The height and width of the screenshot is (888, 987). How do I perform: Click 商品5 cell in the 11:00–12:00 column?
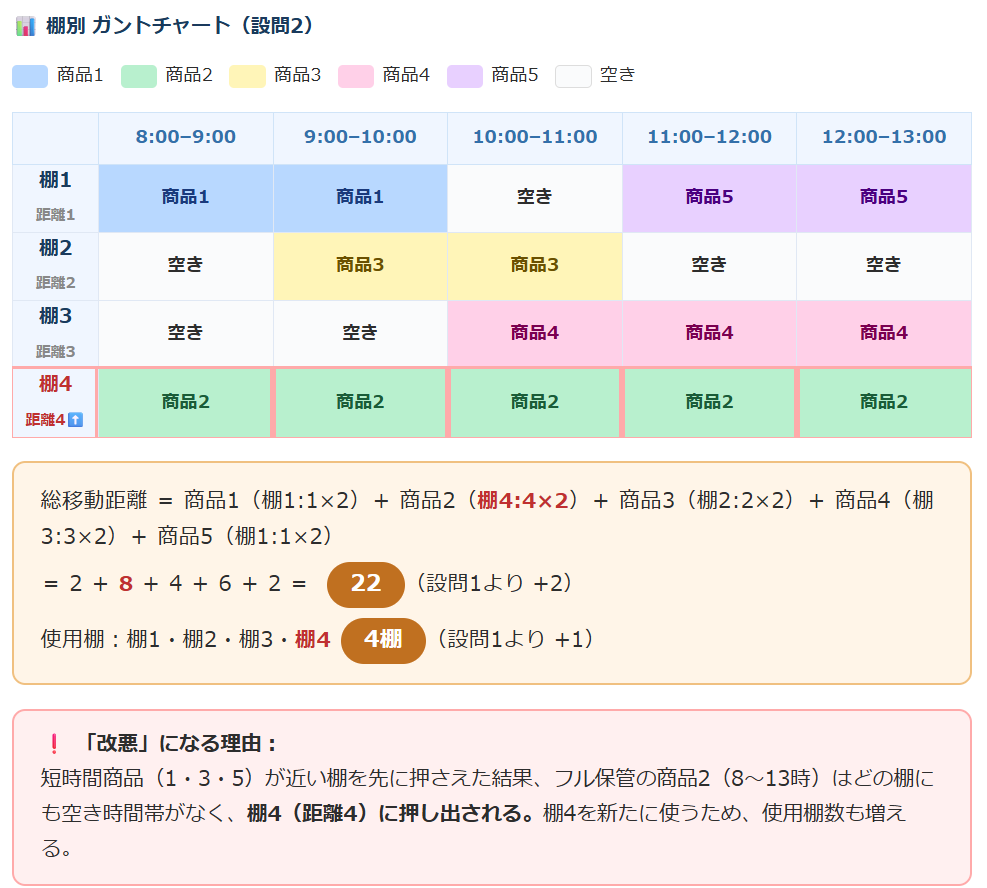tap(709, 198)
